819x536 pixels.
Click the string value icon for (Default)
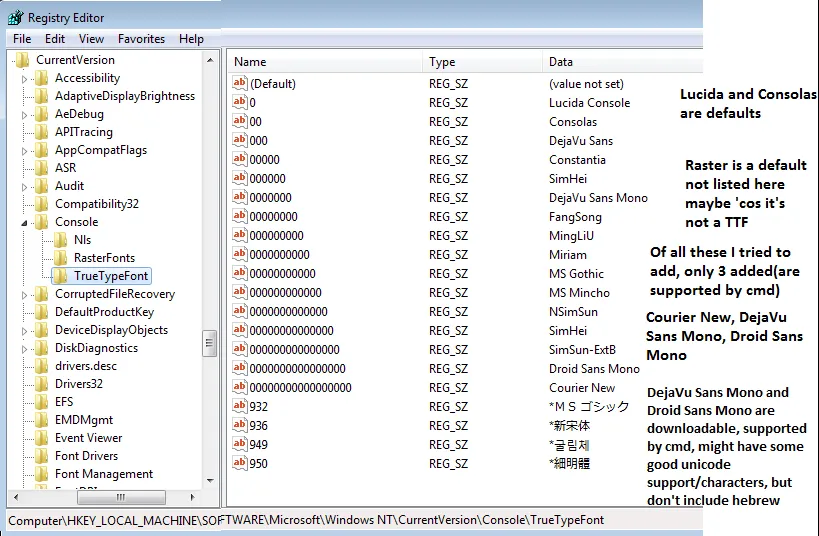[240, 83]
